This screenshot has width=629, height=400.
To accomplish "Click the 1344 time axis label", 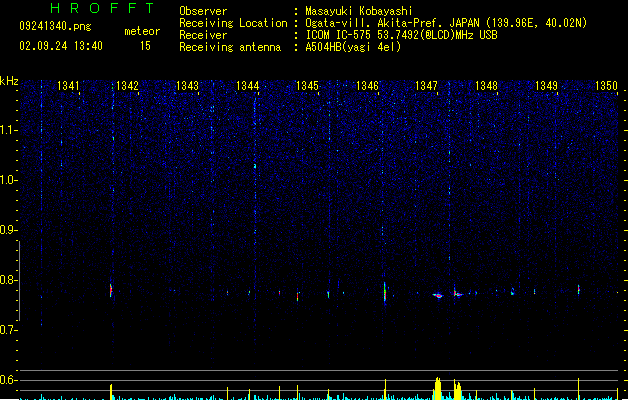I will point(248,85).
